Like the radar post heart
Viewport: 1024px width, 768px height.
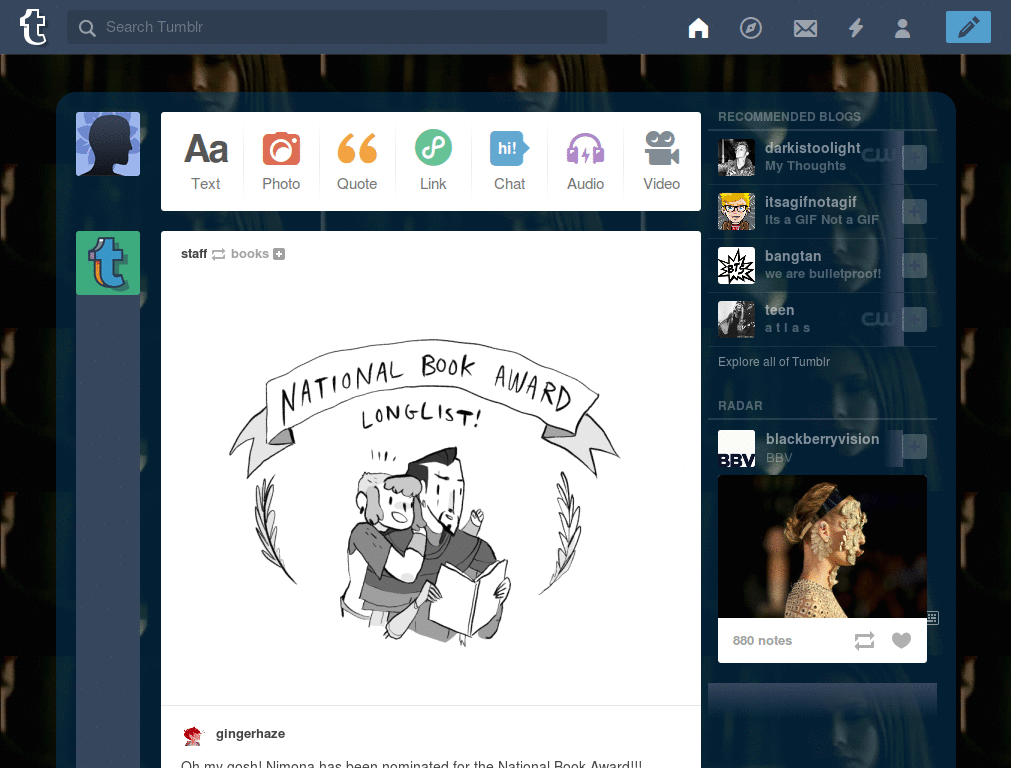(901, 641)
